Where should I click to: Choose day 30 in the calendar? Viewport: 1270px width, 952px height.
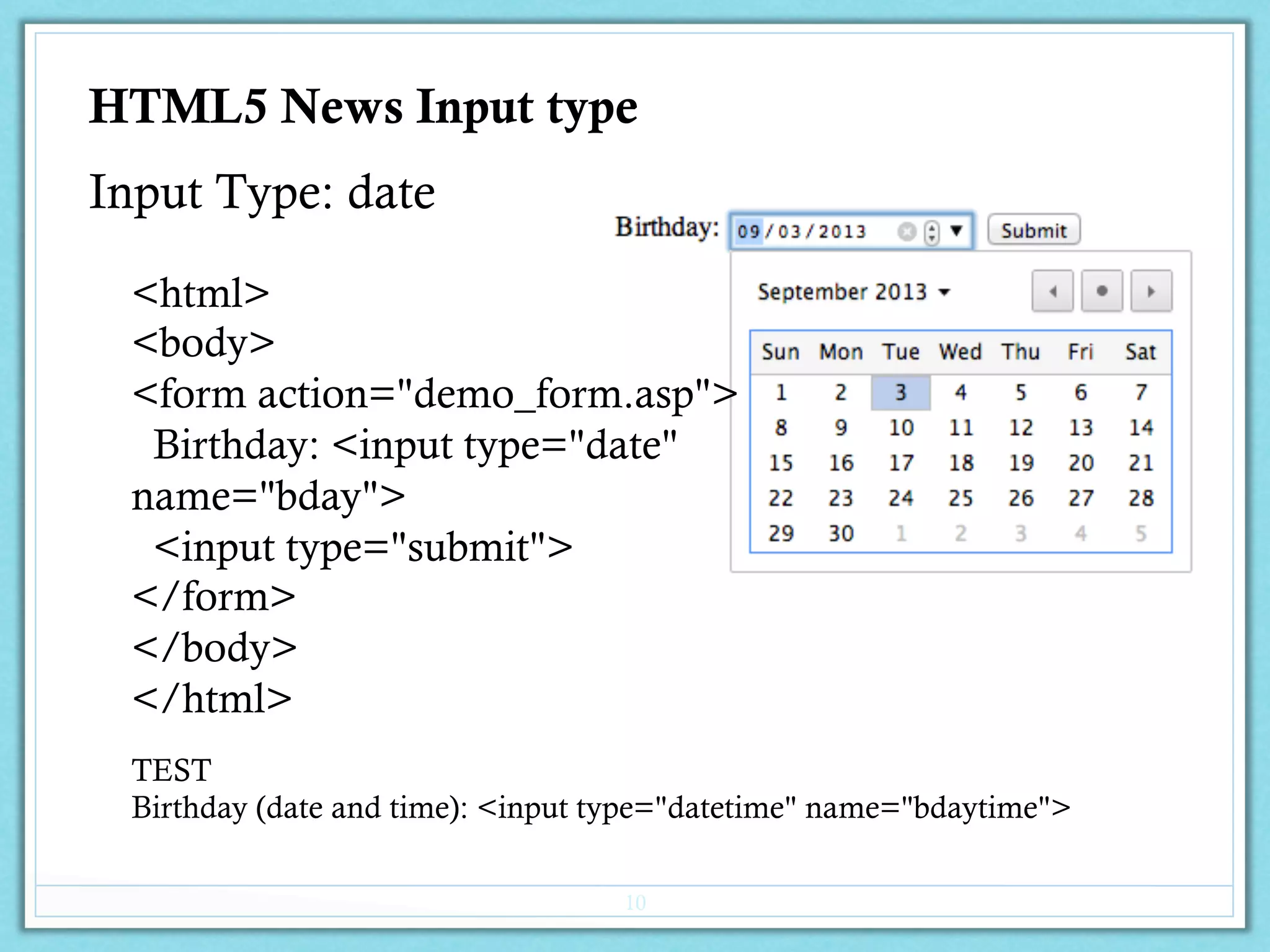[841, 534]
